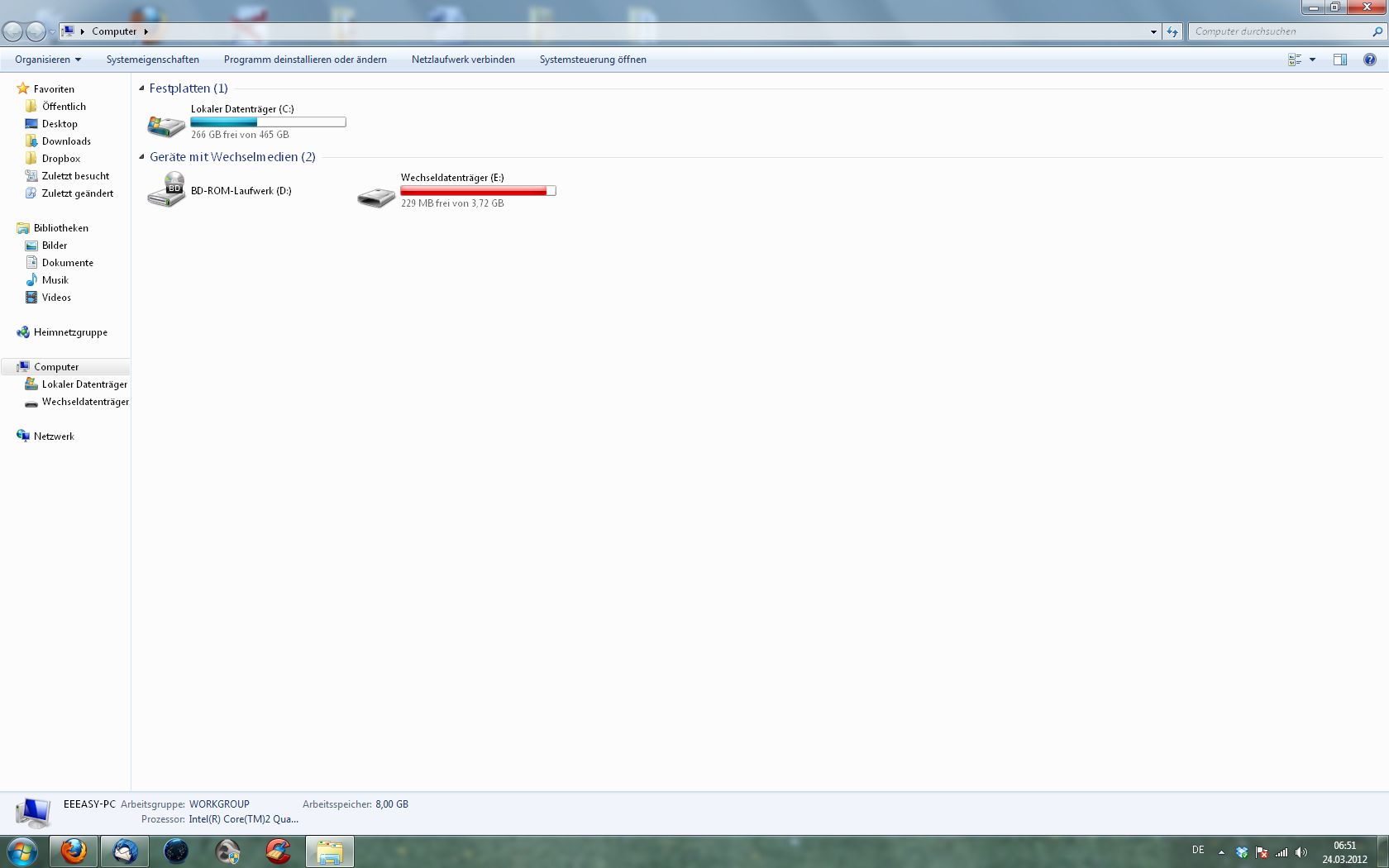Click Programm deinstallieren oder ändern
1389x868 pixels.
pyautogui.click(x=305, y=60)
